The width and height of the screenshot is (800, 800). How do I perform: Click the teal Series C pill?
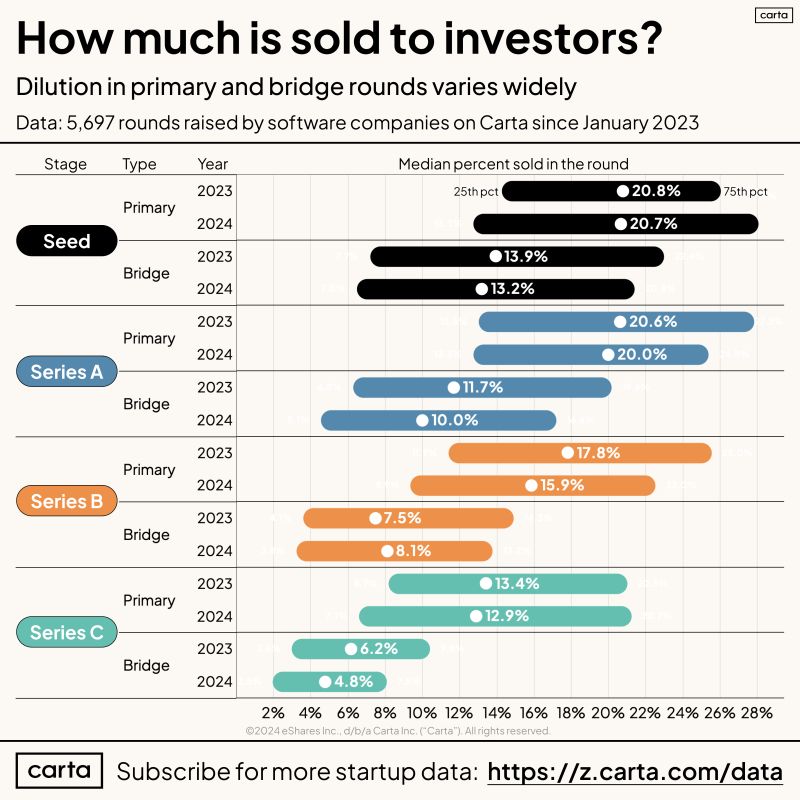click(67, 632)
